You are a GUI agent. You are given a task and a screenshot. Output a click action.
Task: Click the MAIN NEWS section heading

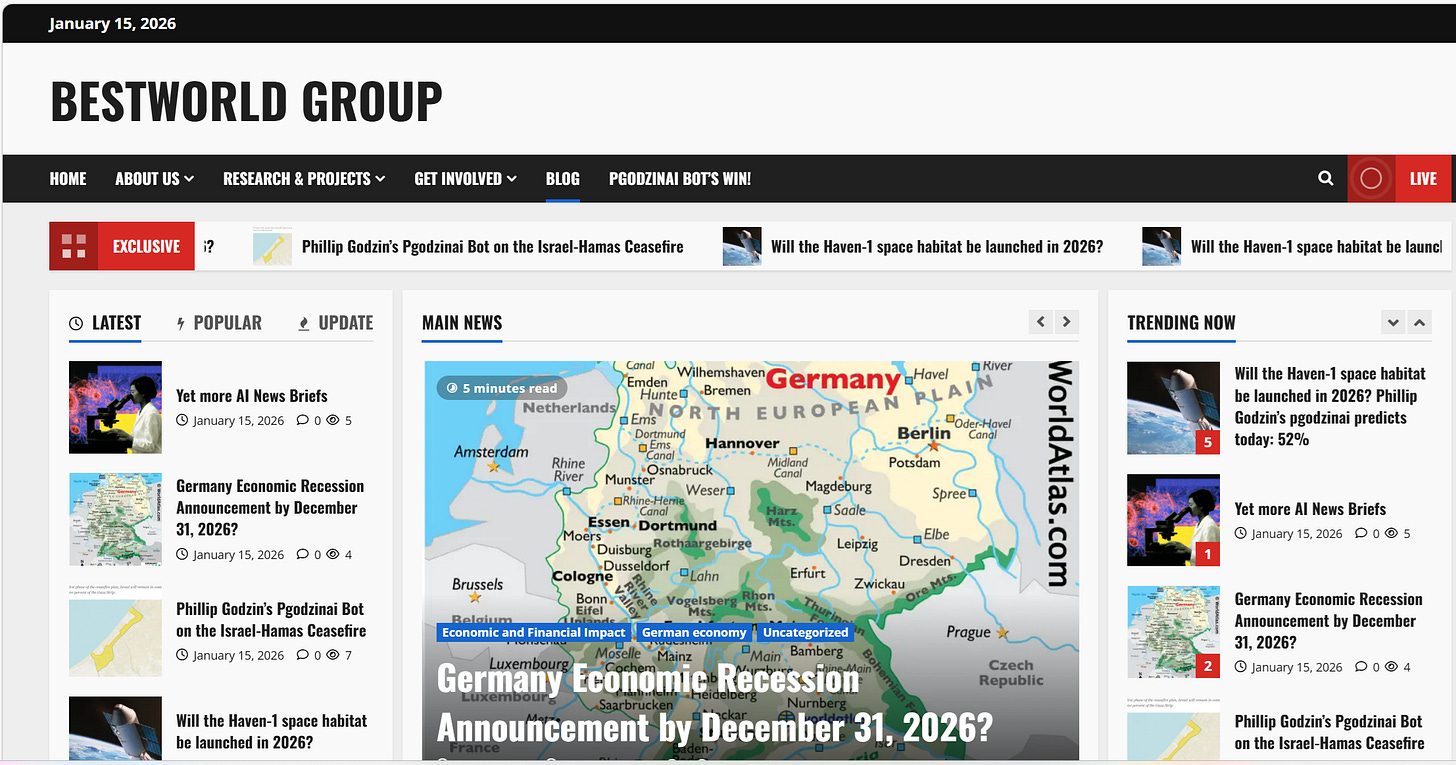(462, 323)
